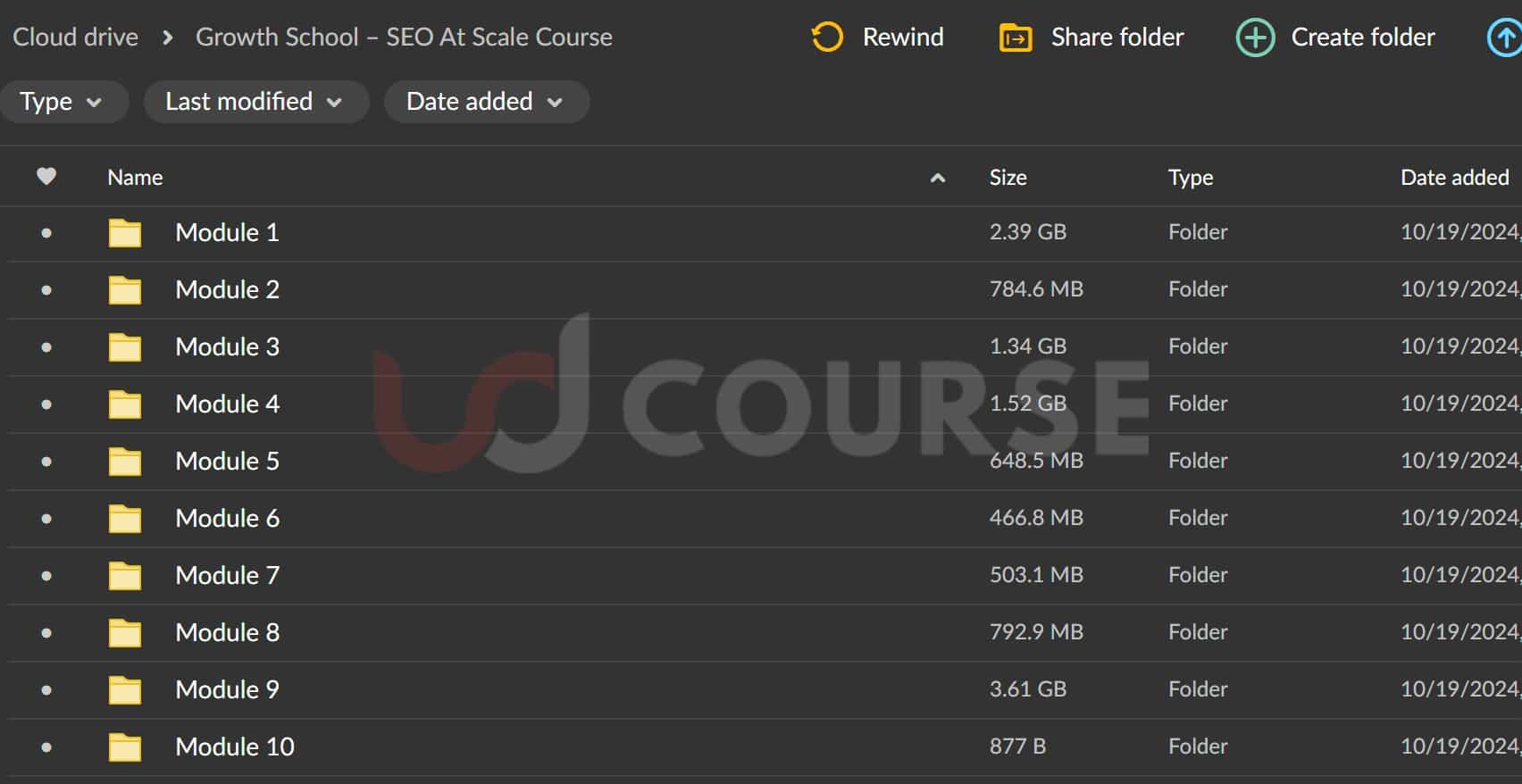Click Growth School – SEO At Scale Course breadcrumb
Viewport: 1522px width, 784px height.
(x=404, y=38)
